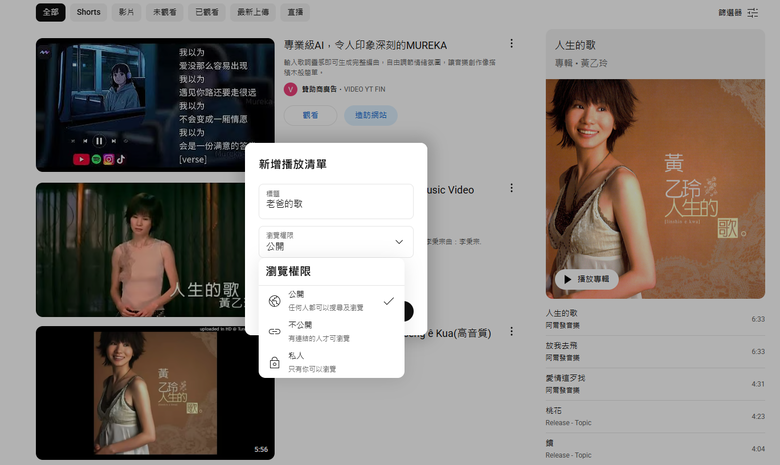
Task: Switch to the Shorts filter chip
Action: tap(88, 12)
